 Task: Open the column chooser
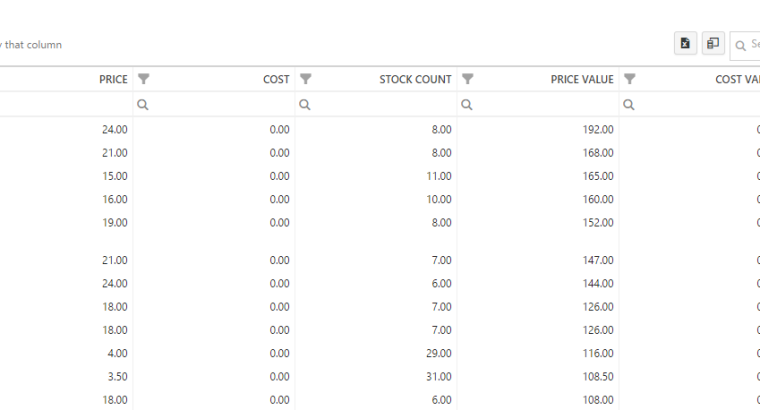pyautogui.click(x=713, y=44)
